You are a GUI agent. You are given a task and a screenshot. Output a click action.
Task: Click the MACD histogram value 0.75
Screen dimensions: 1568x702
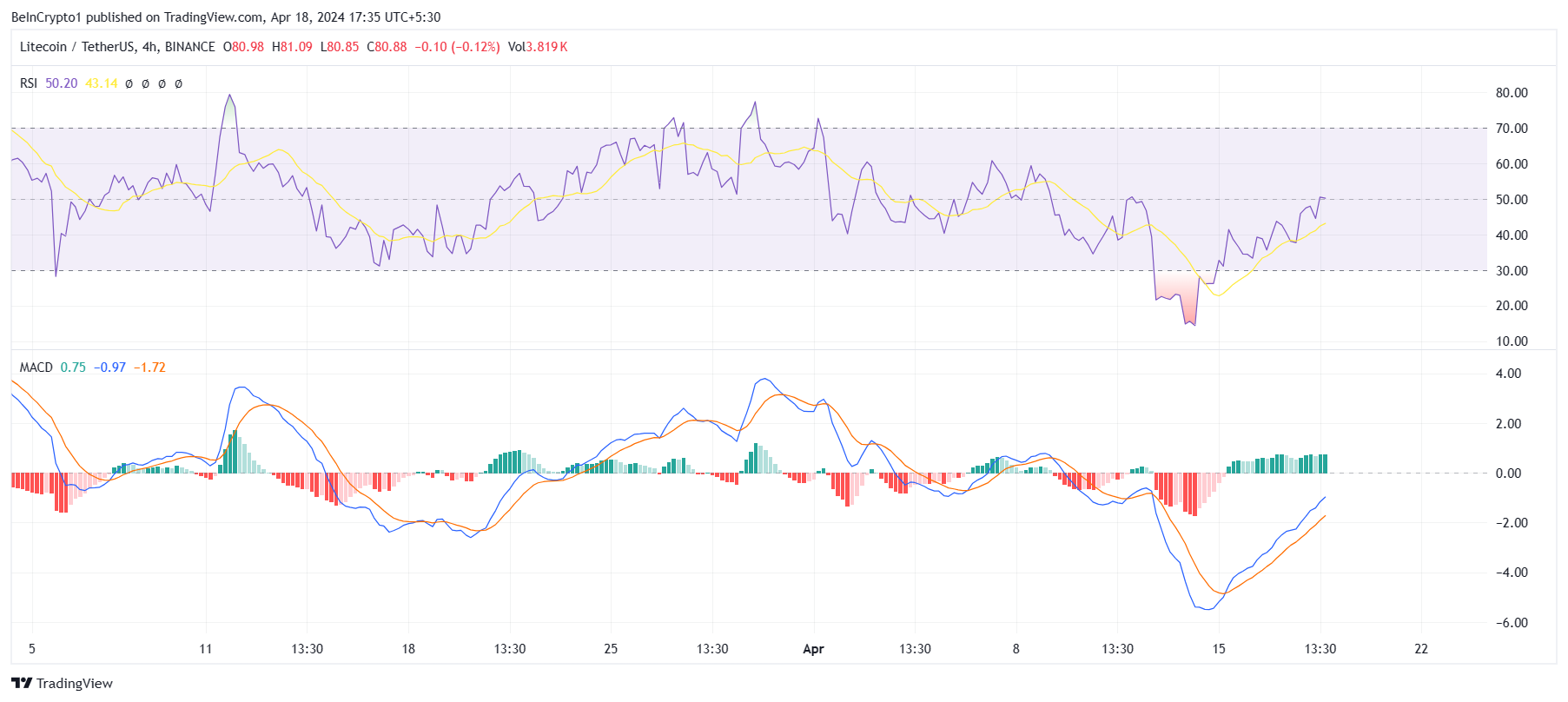73,368
